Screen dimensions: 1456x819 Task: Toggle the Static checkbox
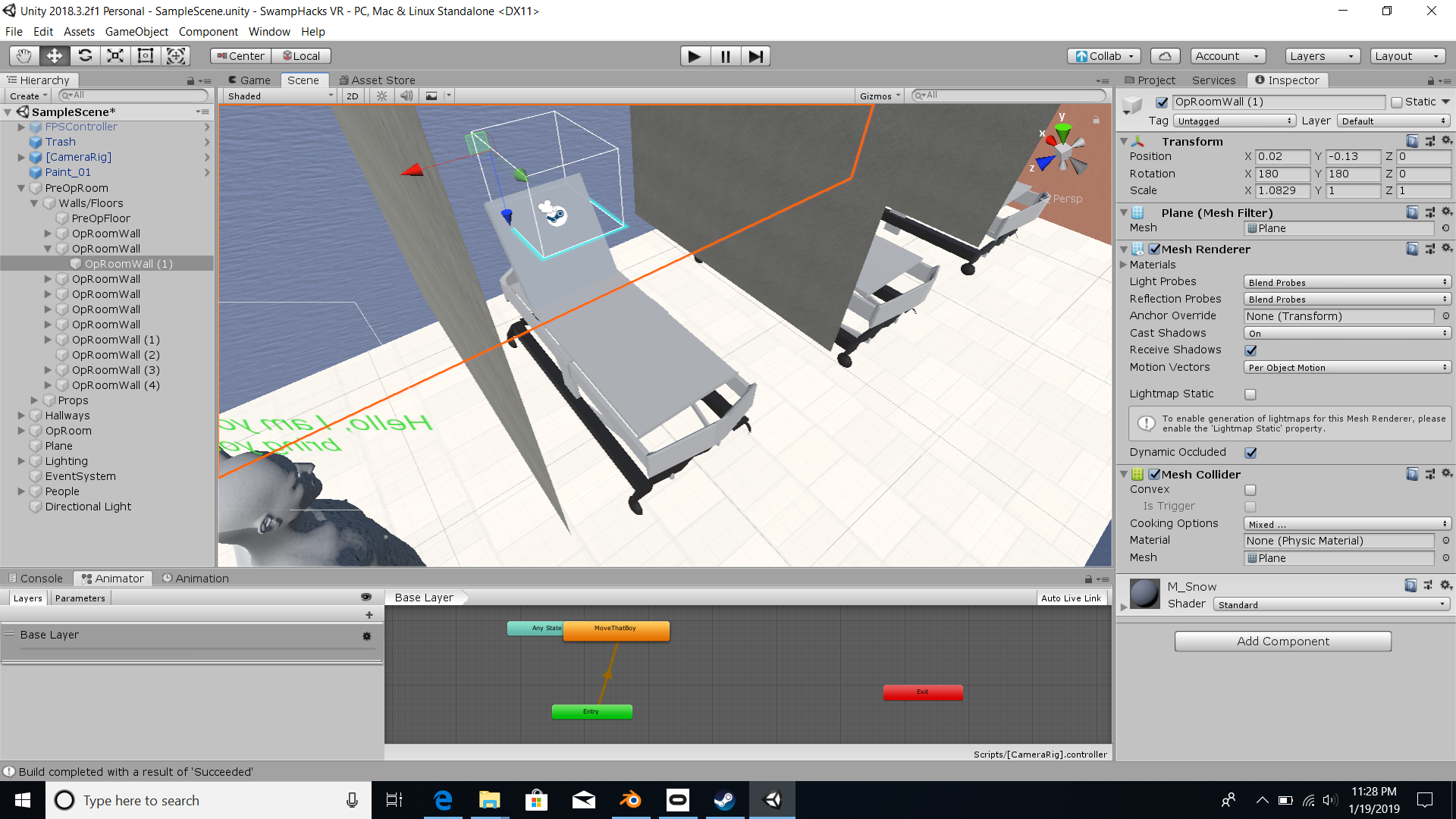(1397, 102)
